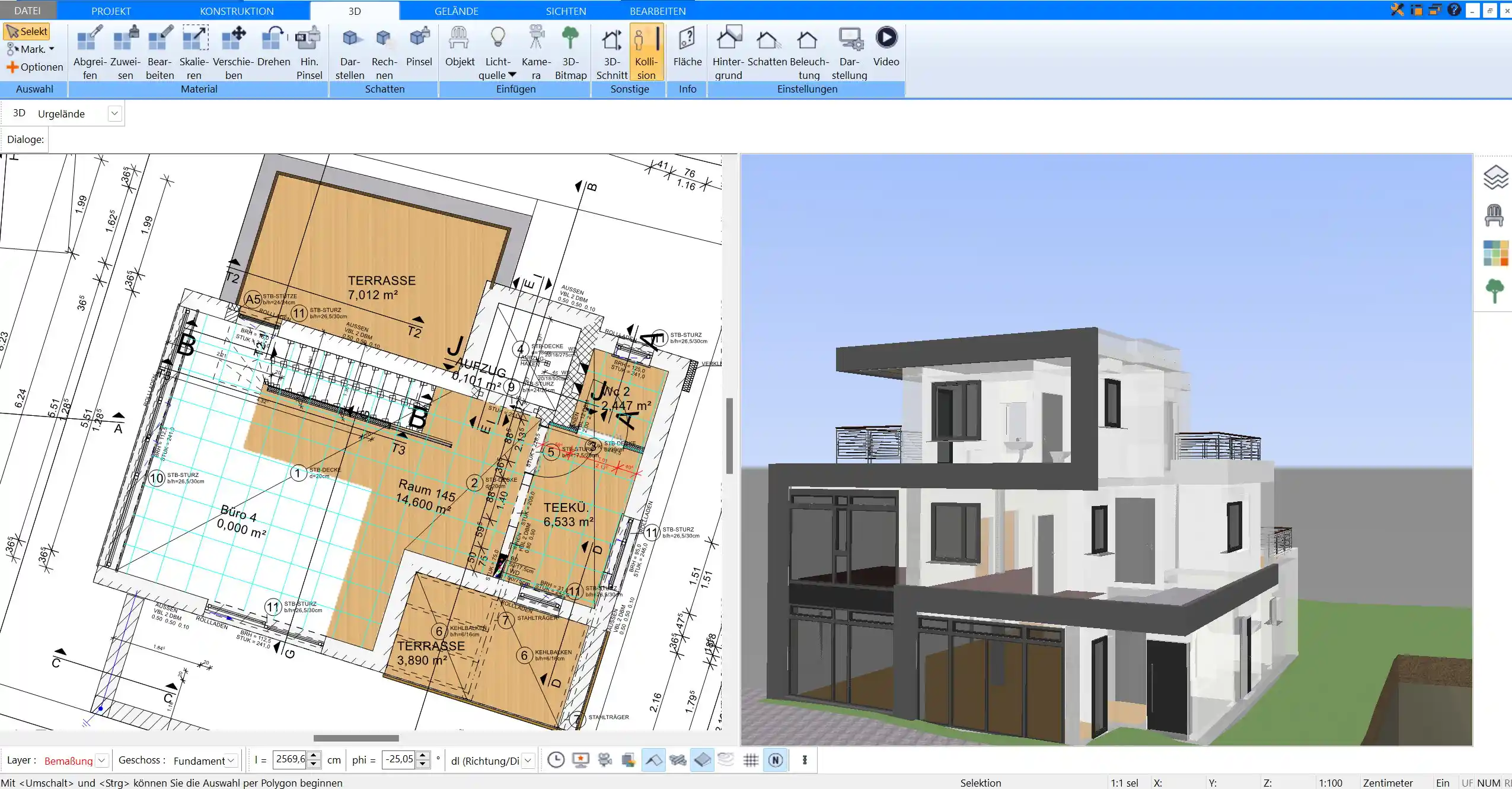Open the plants tree catalog in sidebar
The height and width of the screenshot is (789, 1512).
(x=1495, y=291)
